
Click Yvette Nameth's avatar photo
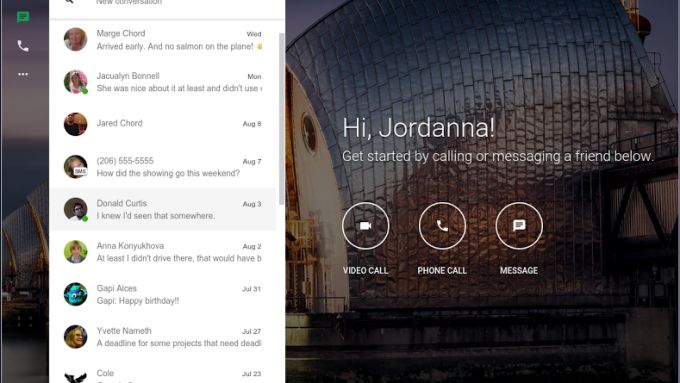click(x=75, y=337)
